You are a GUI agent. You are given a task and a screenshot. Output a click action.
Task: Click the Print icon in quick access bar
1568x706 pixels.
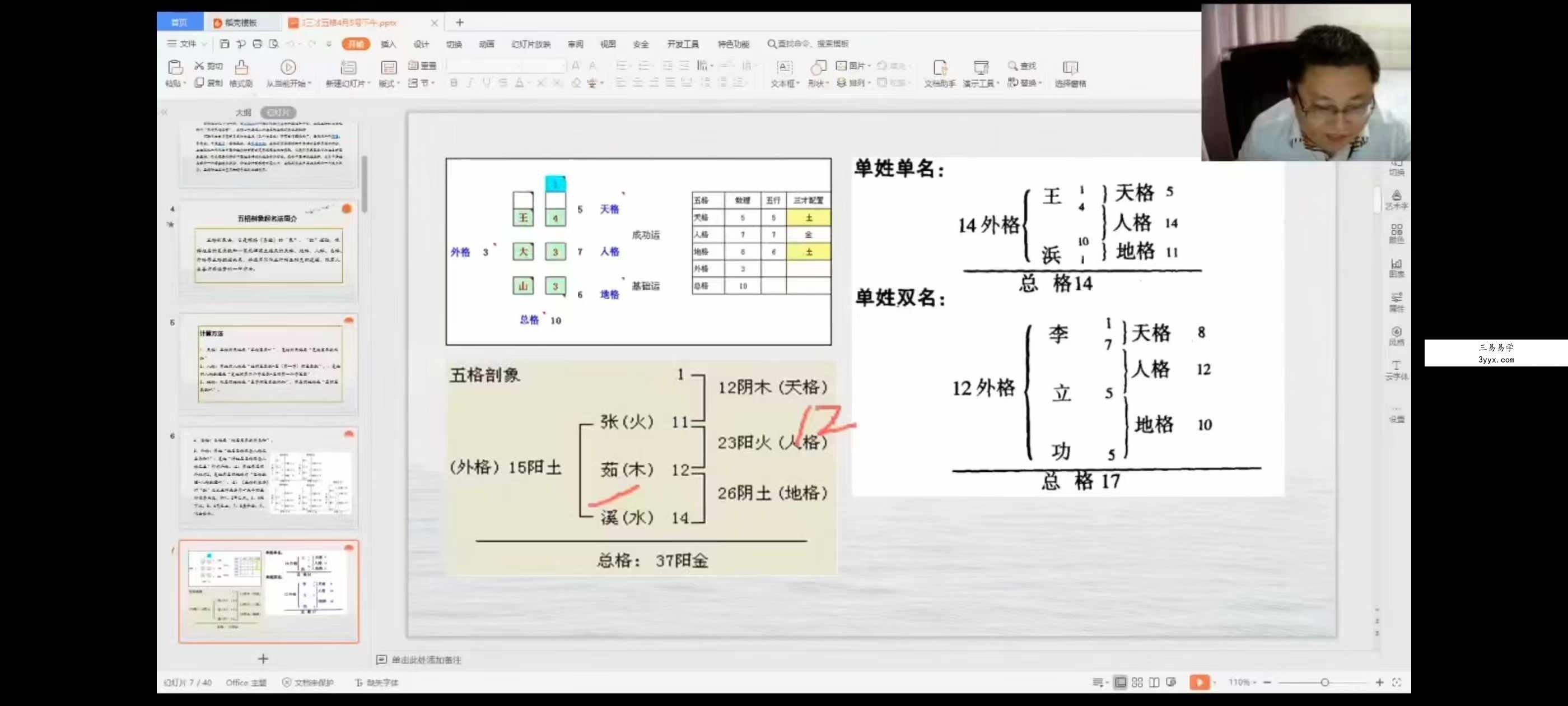point(258,44)
